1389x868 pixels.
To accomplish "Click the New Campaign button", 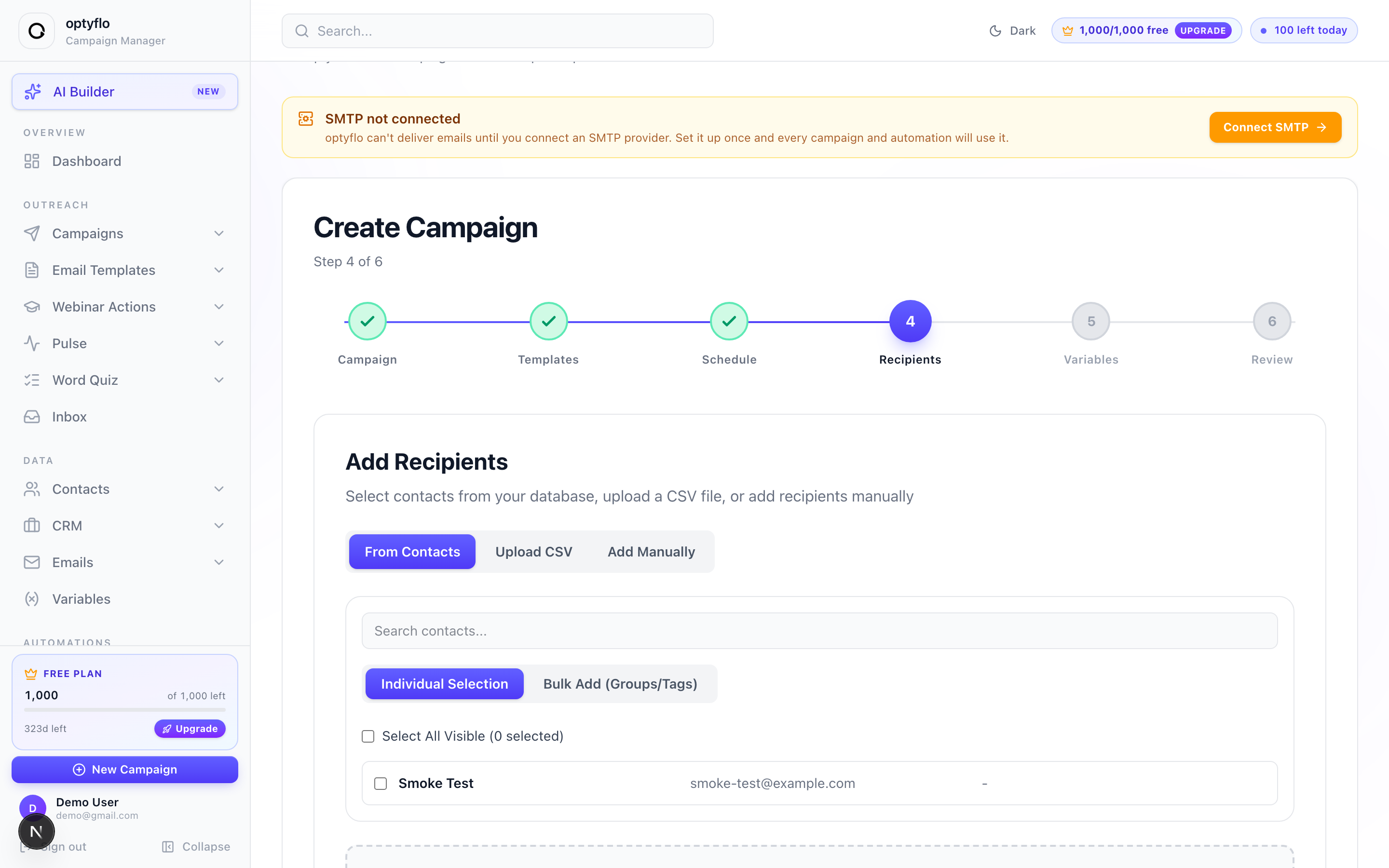I will pos(124,770).
